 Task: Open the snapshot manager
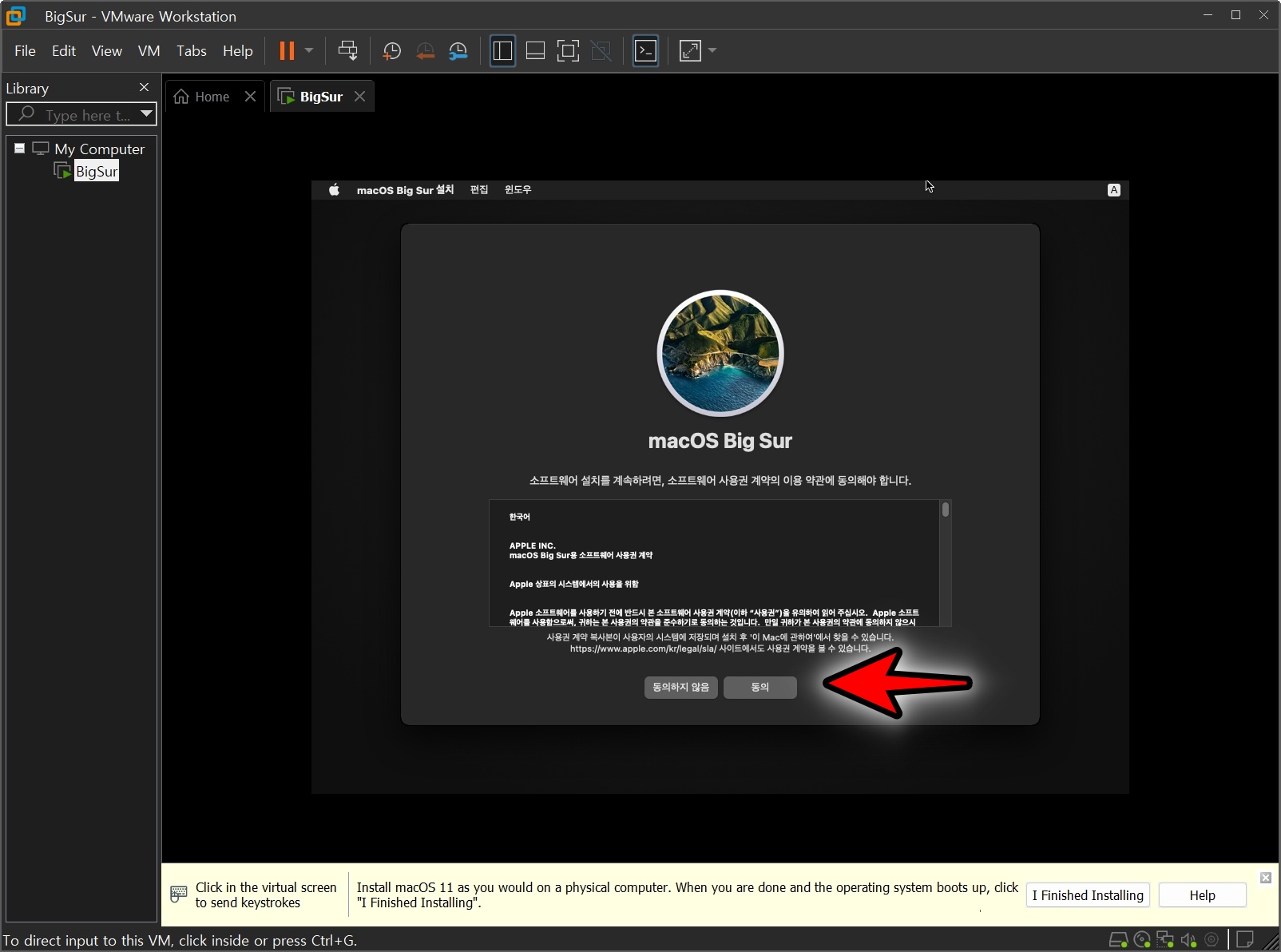[x=458, y=51]
